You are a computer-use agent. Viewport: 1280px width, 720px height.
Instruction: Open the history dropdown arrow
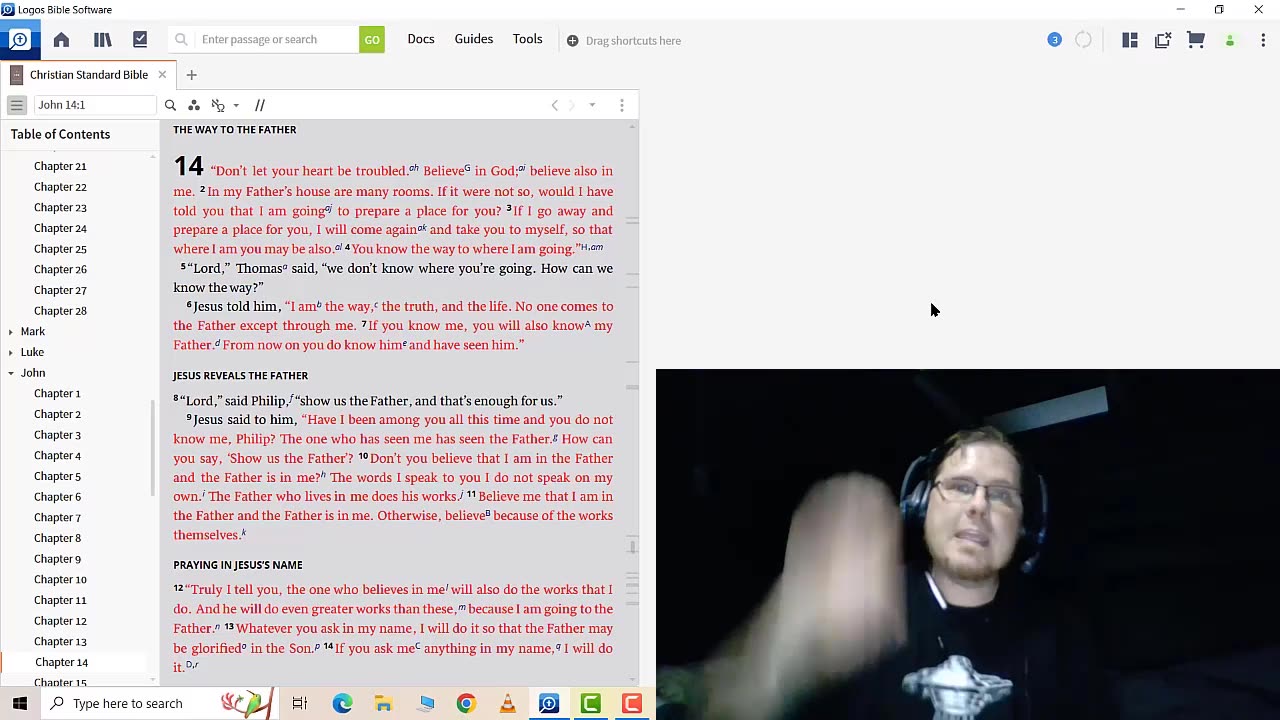[592, 105]
